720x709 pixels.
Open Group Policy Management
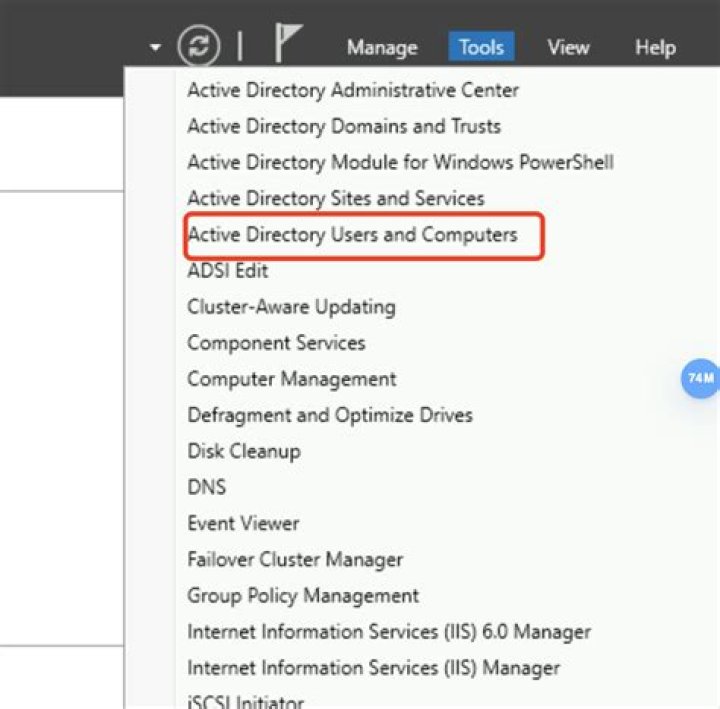[303, 596]
